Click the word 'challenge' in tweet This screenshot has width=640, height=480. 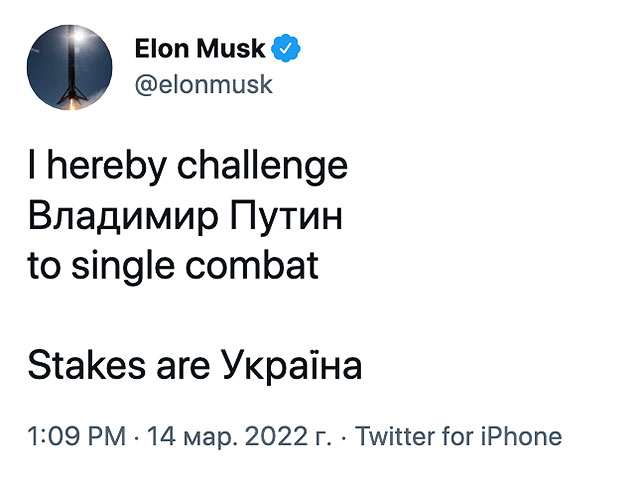tap(262, 167)
